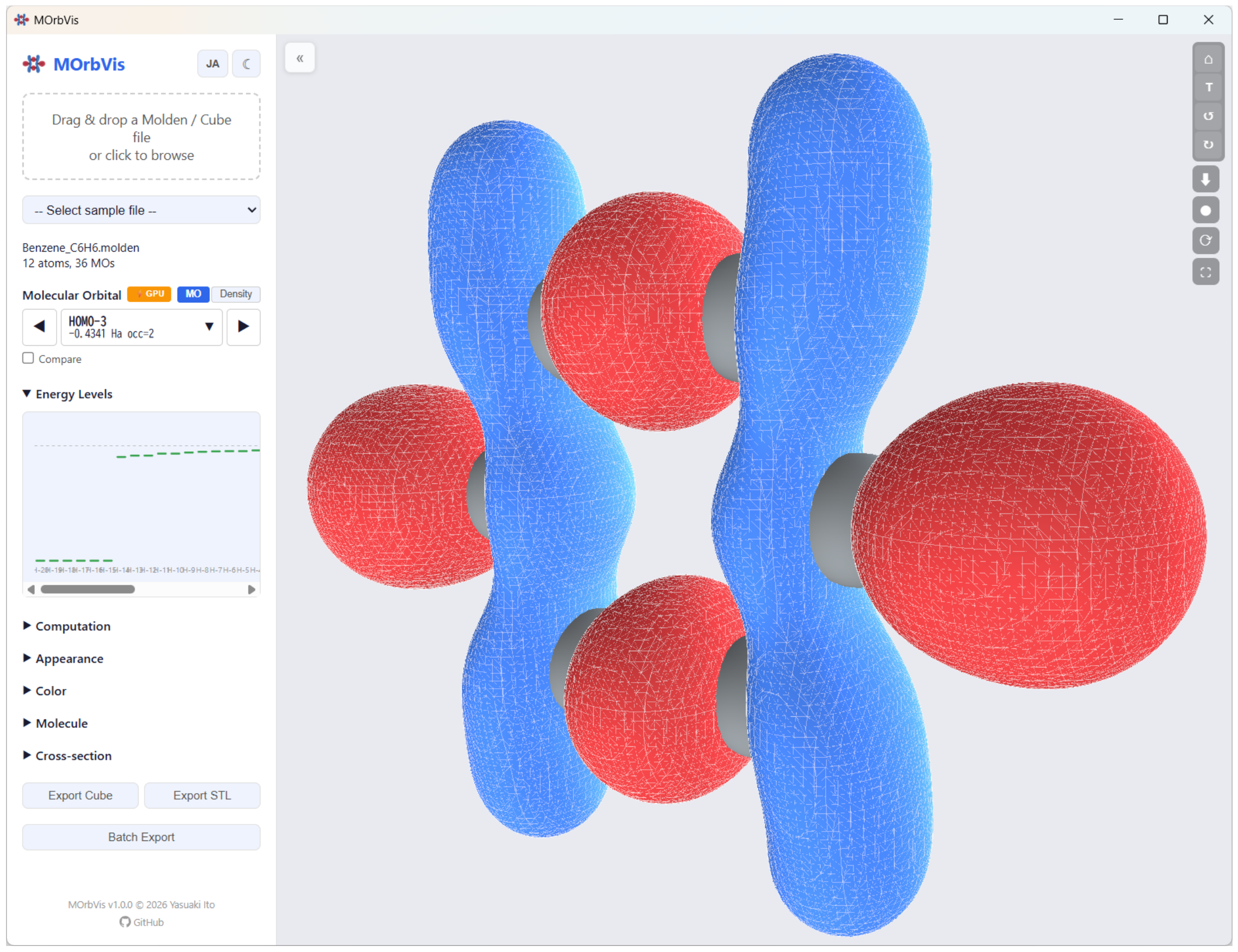The height and width of the screenshot is (952, 1238).
Task: Open the GitHub link
Action: click(142, 922)
